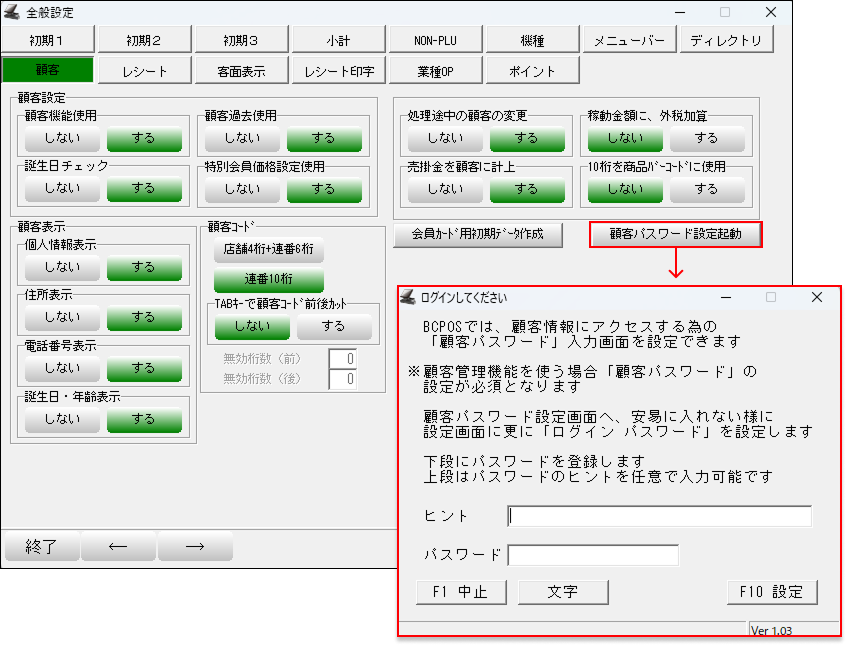
Task: Focus the パスワード input box
Action: [593, 554]
